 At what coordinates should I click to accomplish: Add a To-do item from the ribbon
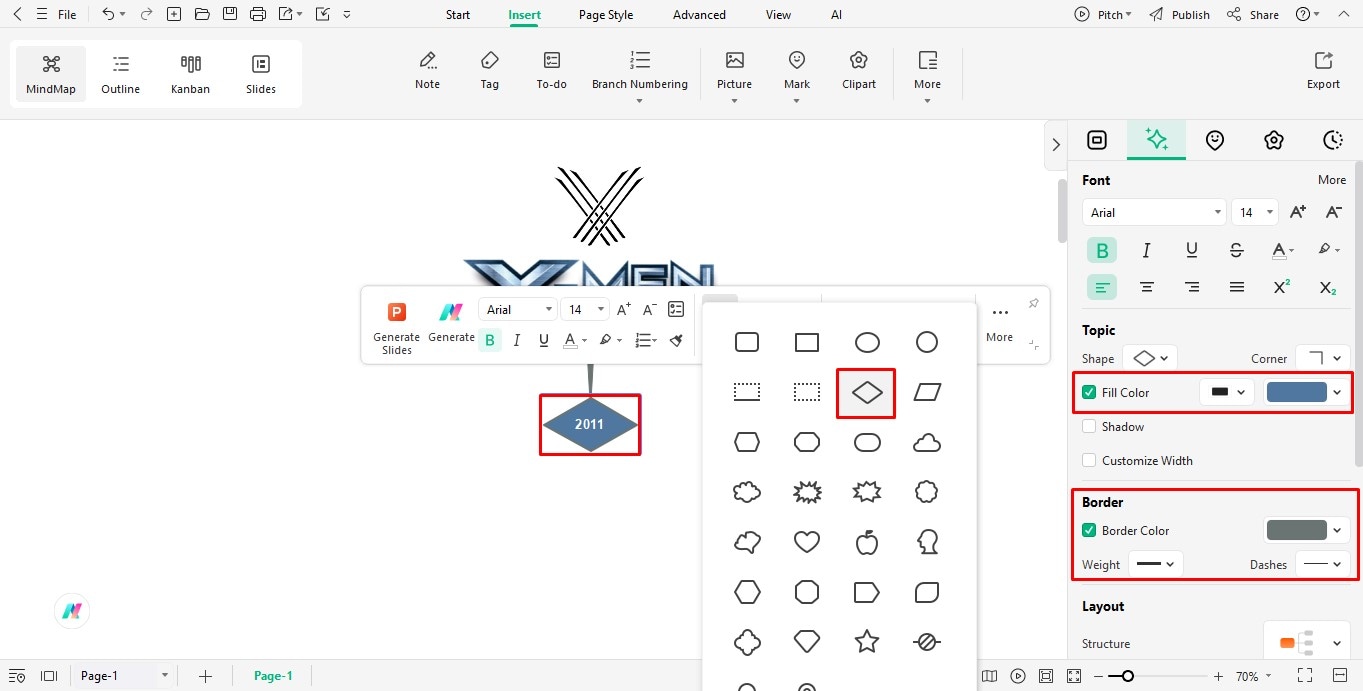[x=551, y=71]
